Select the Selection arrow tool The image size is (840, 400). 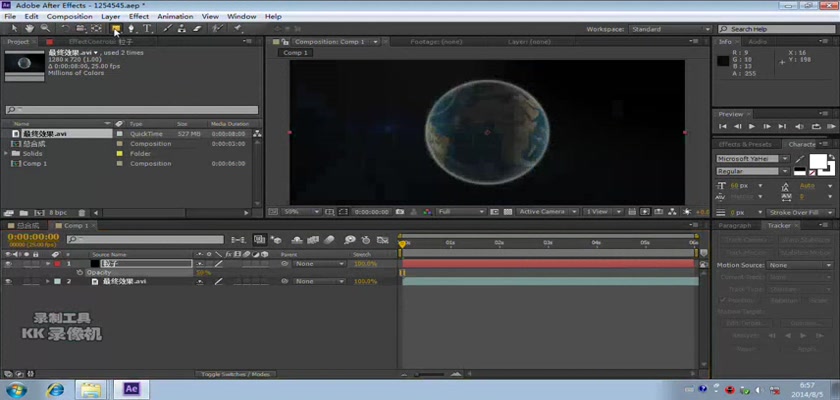click(x=14, y=29)
